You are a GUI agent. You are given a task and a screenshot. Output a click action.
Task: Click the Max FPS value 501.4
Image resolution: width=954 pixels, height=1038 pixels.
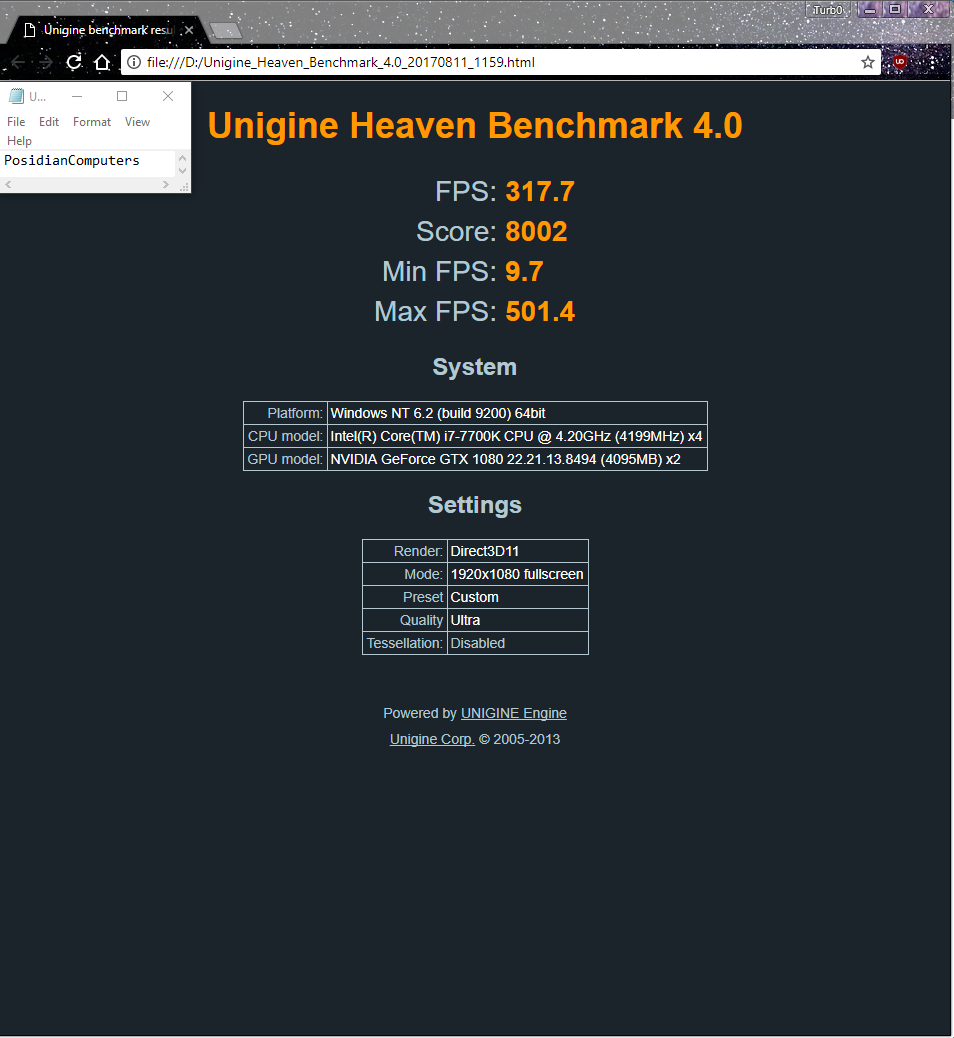(540, 312)
